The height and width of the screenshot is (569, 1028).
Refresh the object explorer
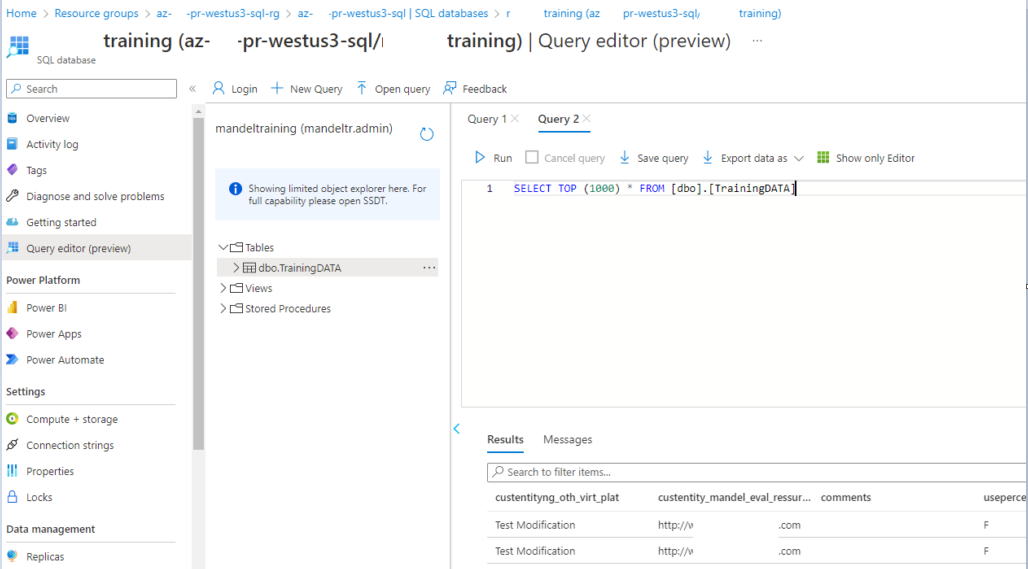[427, 134]
